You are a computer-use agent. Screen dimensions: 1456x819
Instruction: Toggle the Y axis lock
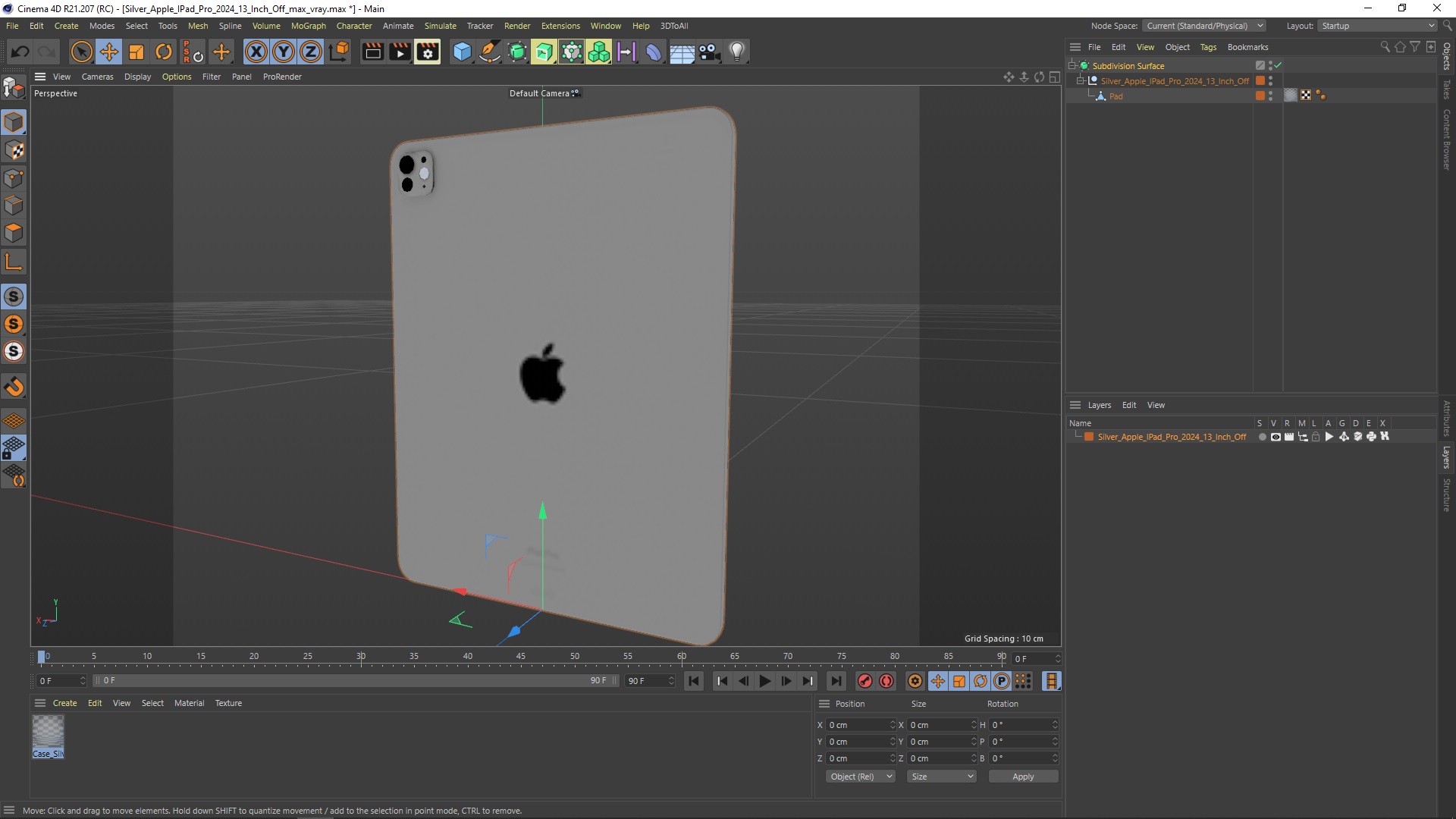pos(284,52)
